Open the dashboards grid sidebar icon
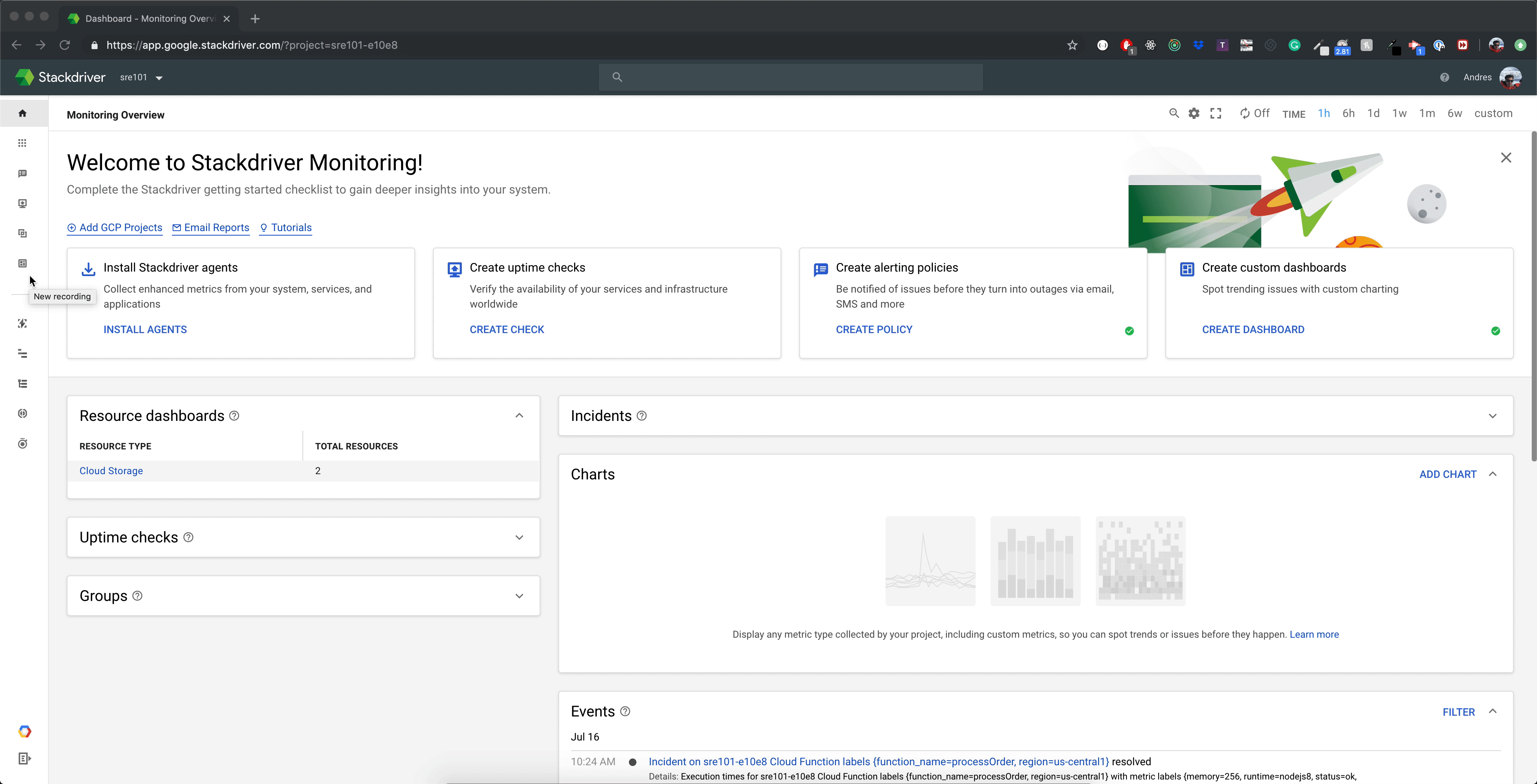Image resolution: width=1537 pixels, height=784 pixels. click(x=23, y=143)
